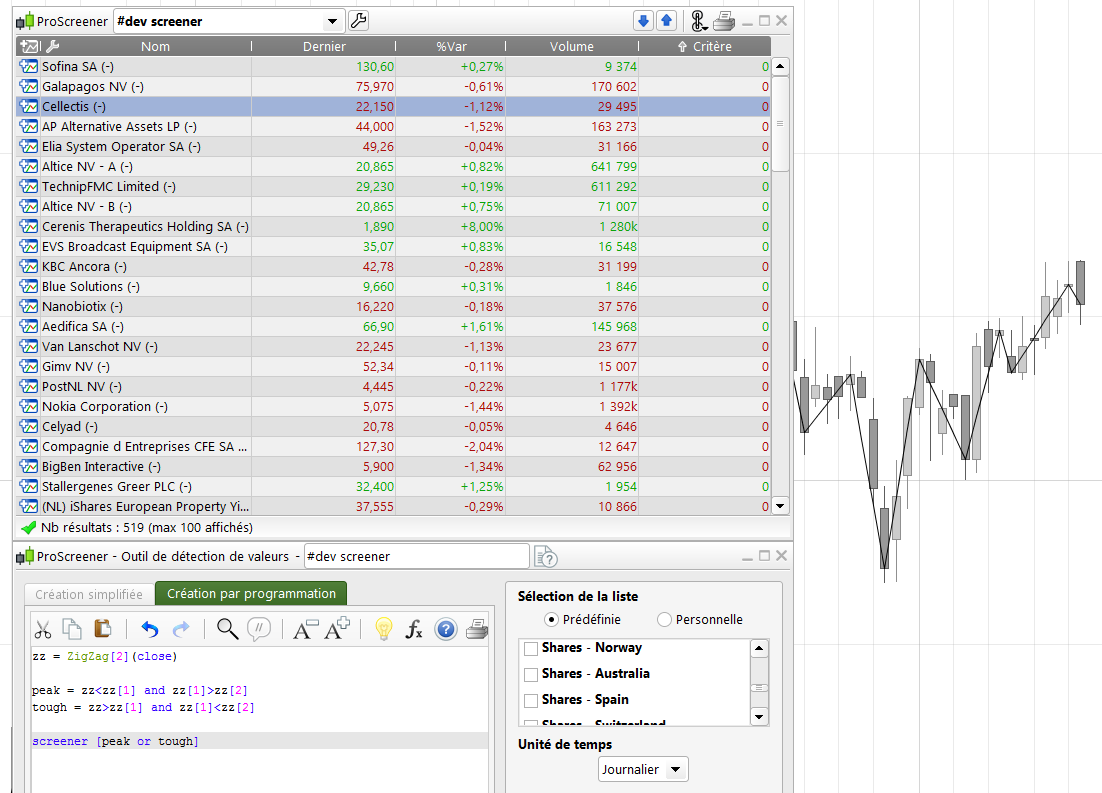Open the chart icon for Sofina SA
Viewport: 1102px width, 793px height.
pos(29,67)
